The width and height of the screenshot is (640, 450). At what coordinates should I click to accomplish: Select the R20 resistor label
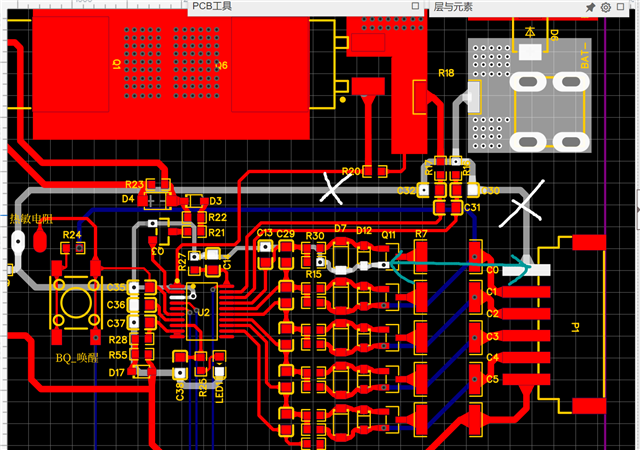point(351,171)
